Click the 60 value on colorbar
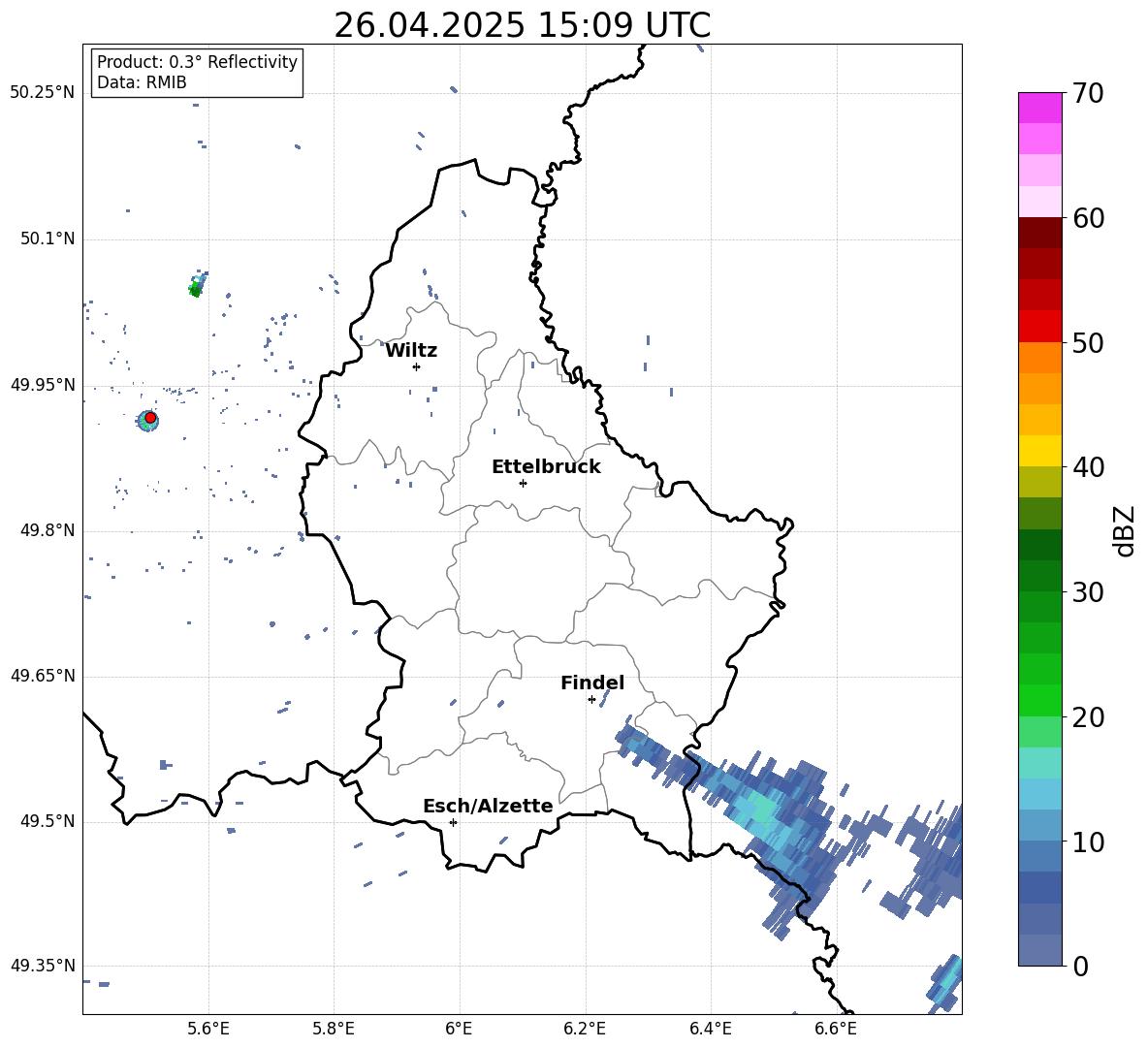1148x1048 pixels. coord(1087,218)
